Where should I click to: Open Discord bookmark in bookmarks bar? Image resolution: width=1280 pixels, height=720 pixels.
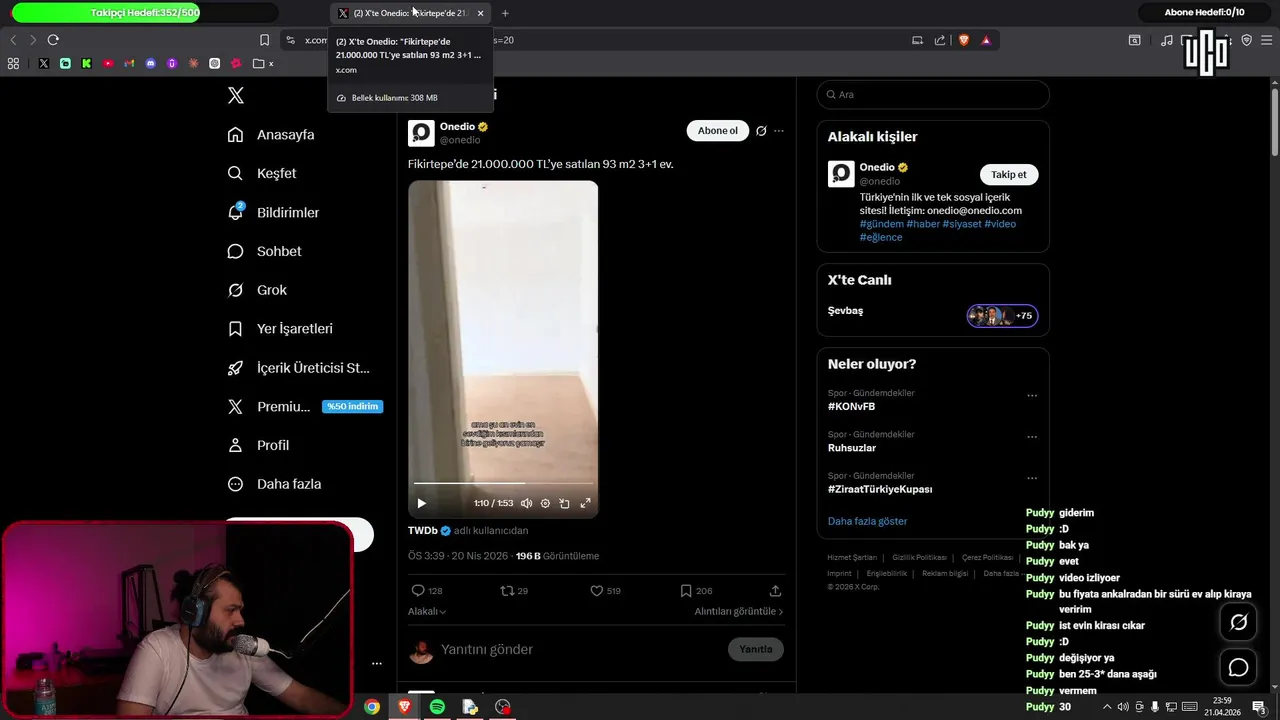point(151,63)
